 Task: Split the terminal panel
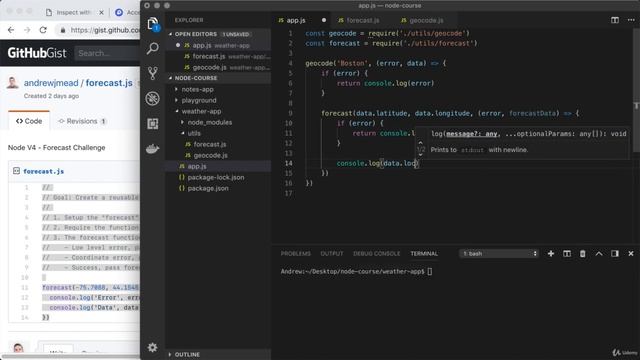(567, 253)
